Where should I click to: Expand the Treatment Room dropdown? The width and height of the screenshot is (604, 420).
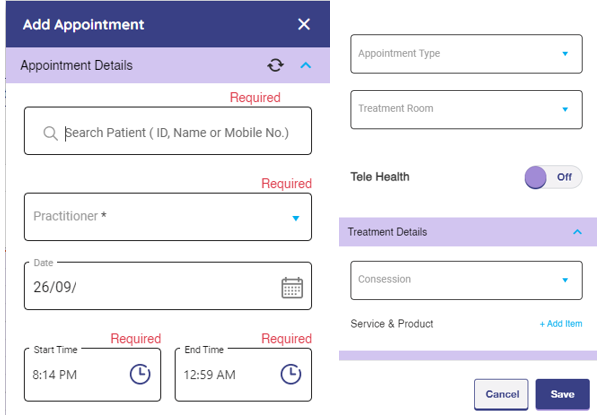click(565, 109)
